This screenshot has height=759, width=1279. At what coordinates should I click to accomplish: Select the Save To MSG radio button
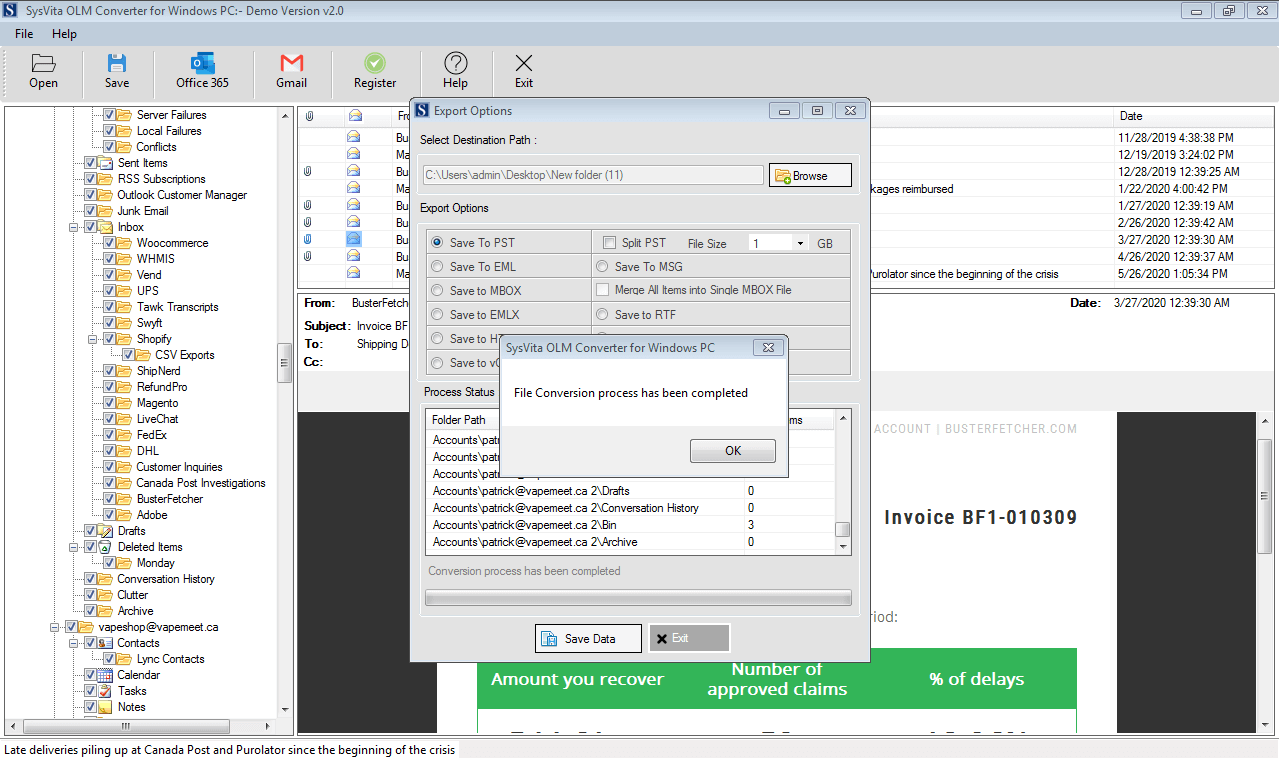[602, 267]
